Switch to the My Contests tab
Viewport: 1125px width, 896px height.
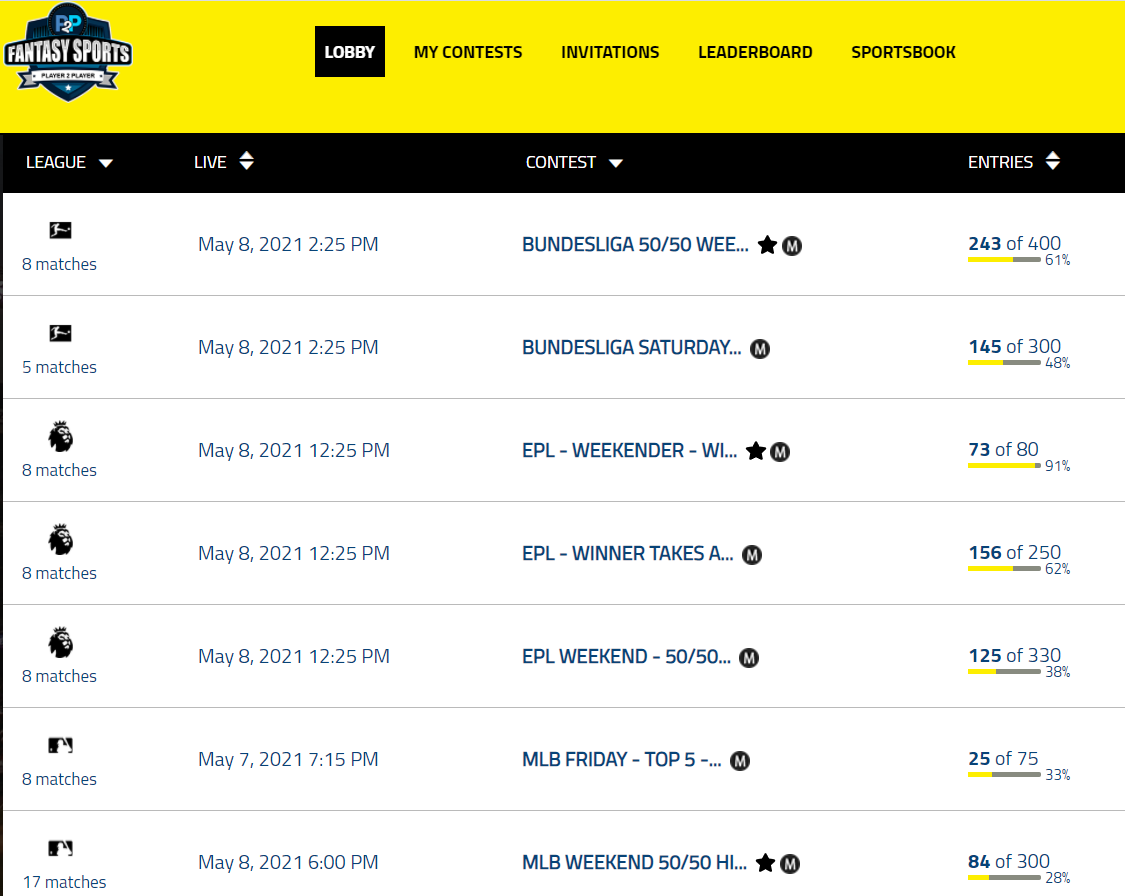coord(468,52)
